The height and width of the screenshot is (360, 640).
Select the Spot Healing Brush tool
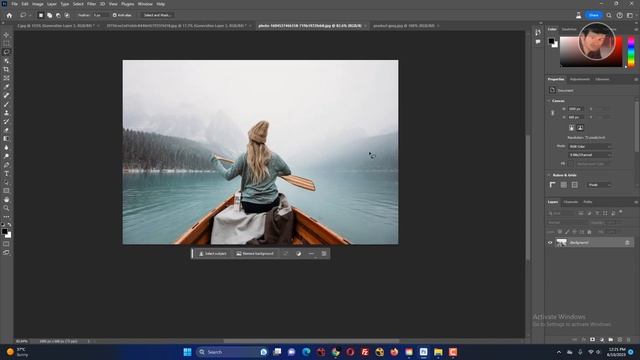6,95
